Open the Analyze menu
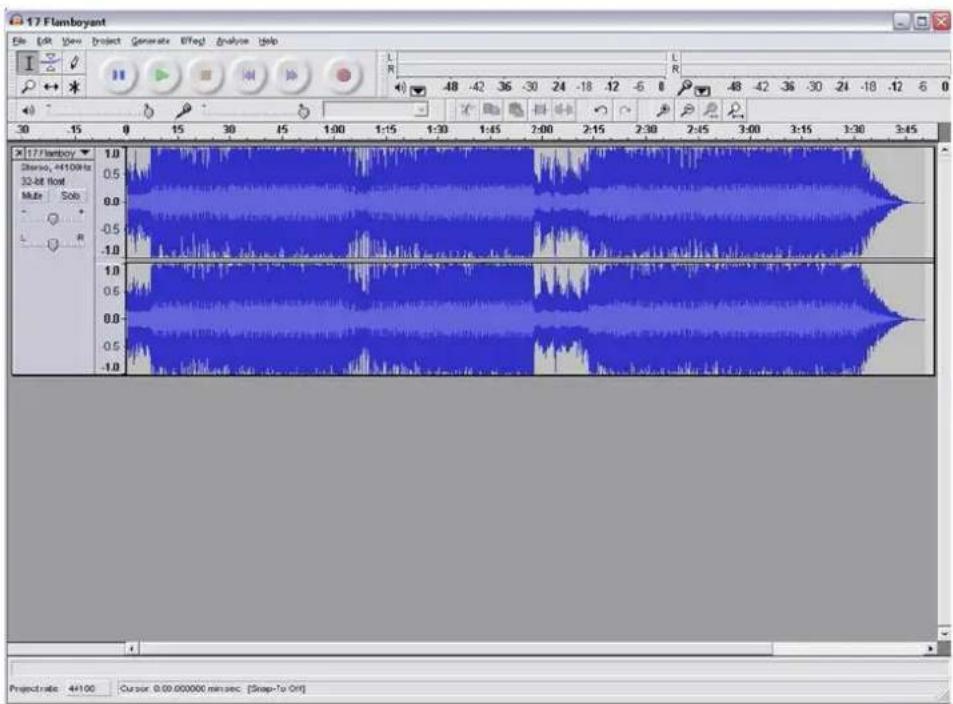953x704 pixels. coord(233,41)
